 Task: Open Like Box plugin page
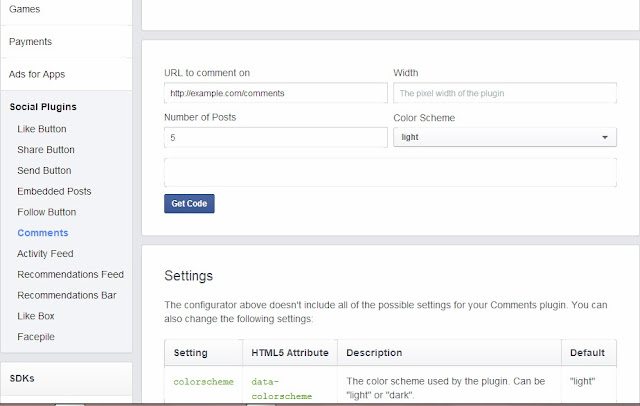36,316
